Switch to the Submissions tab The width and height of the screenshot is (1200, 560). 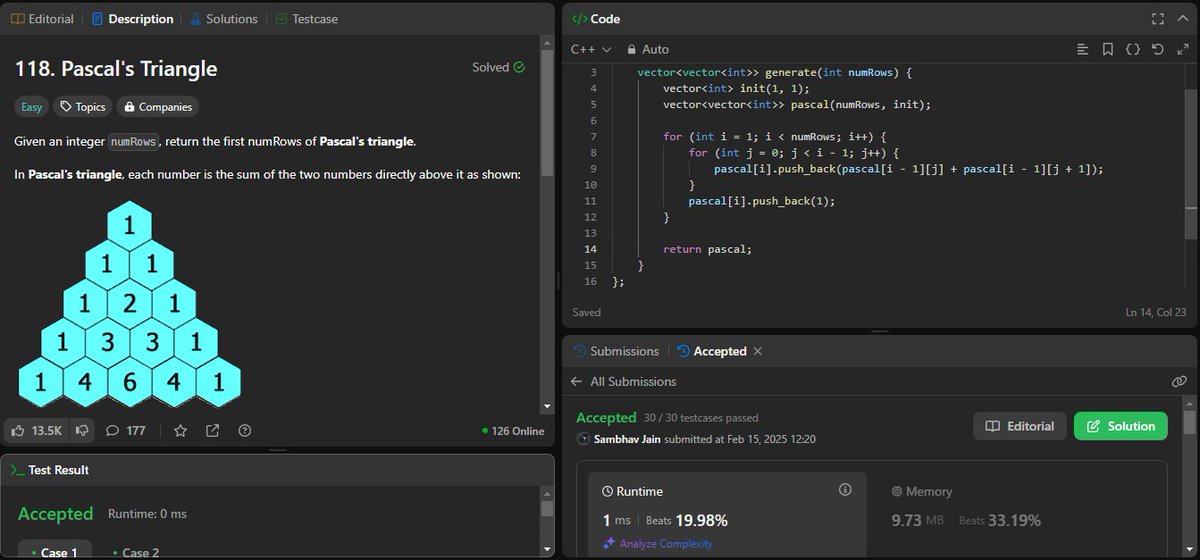coord(616,351)
